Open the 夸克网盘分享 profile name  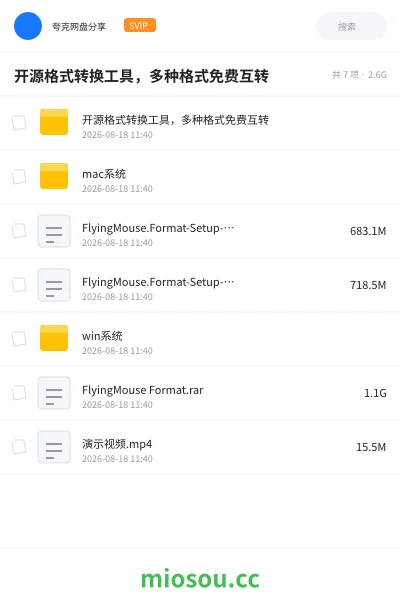pyautogui.click(x=79, y=26)
